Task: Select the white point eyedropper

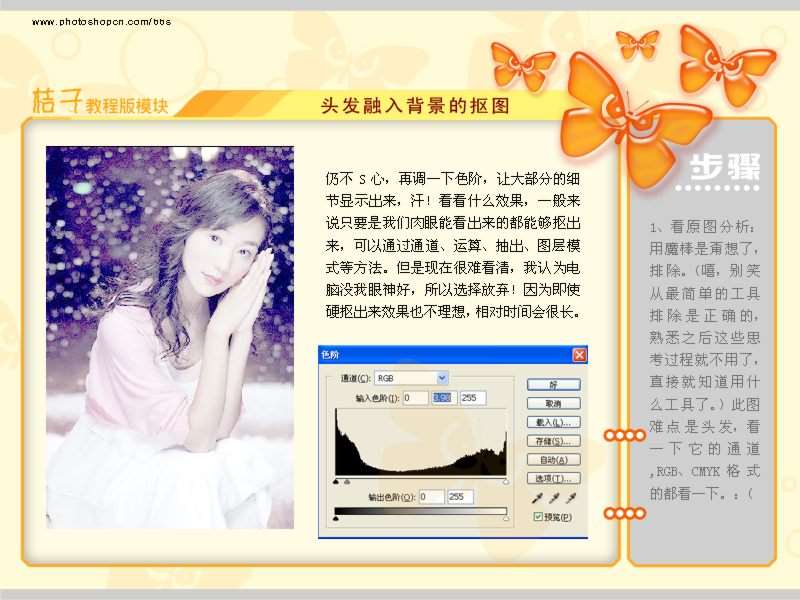Action: 571,498
